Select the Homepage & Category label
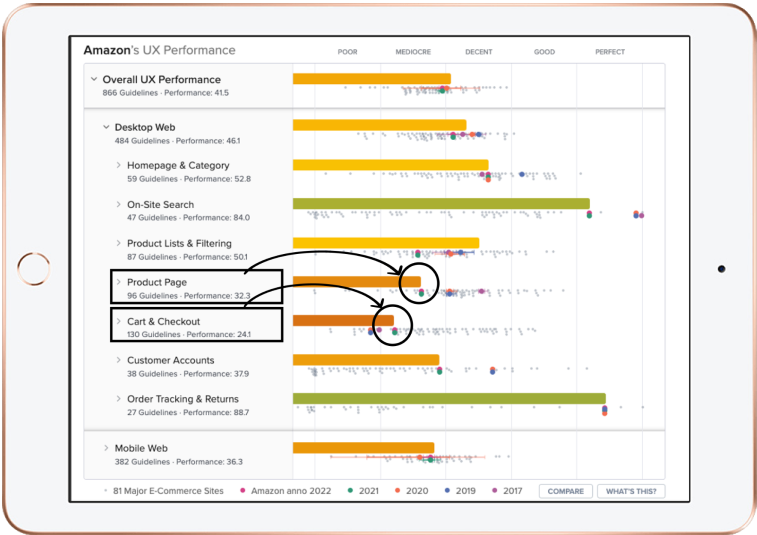Image resolution: width=757 pixels, height=535 pixels. click(178, 166)
